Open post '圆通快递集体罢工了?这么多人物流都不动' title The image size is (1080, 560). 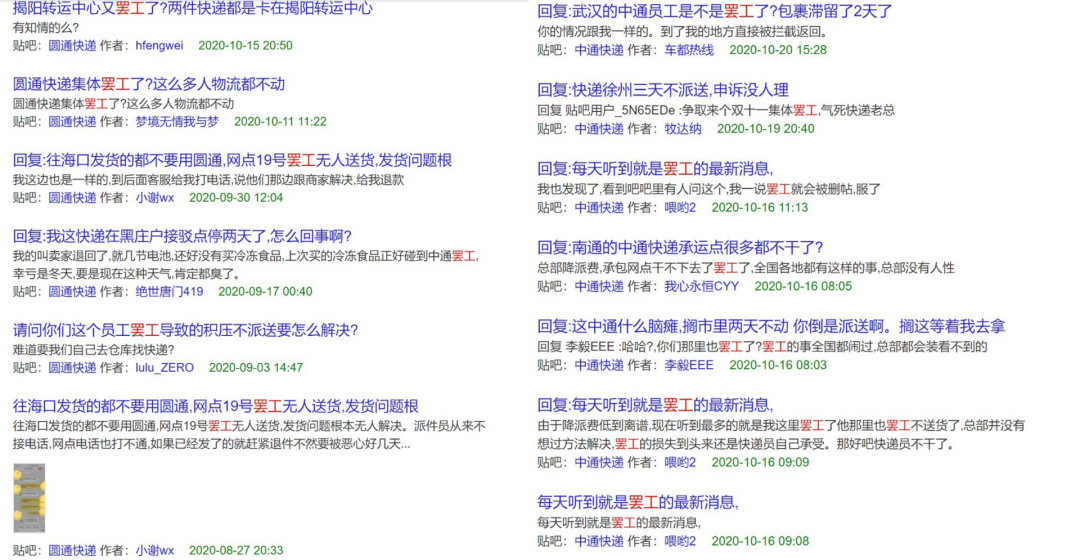pos(149,84)
